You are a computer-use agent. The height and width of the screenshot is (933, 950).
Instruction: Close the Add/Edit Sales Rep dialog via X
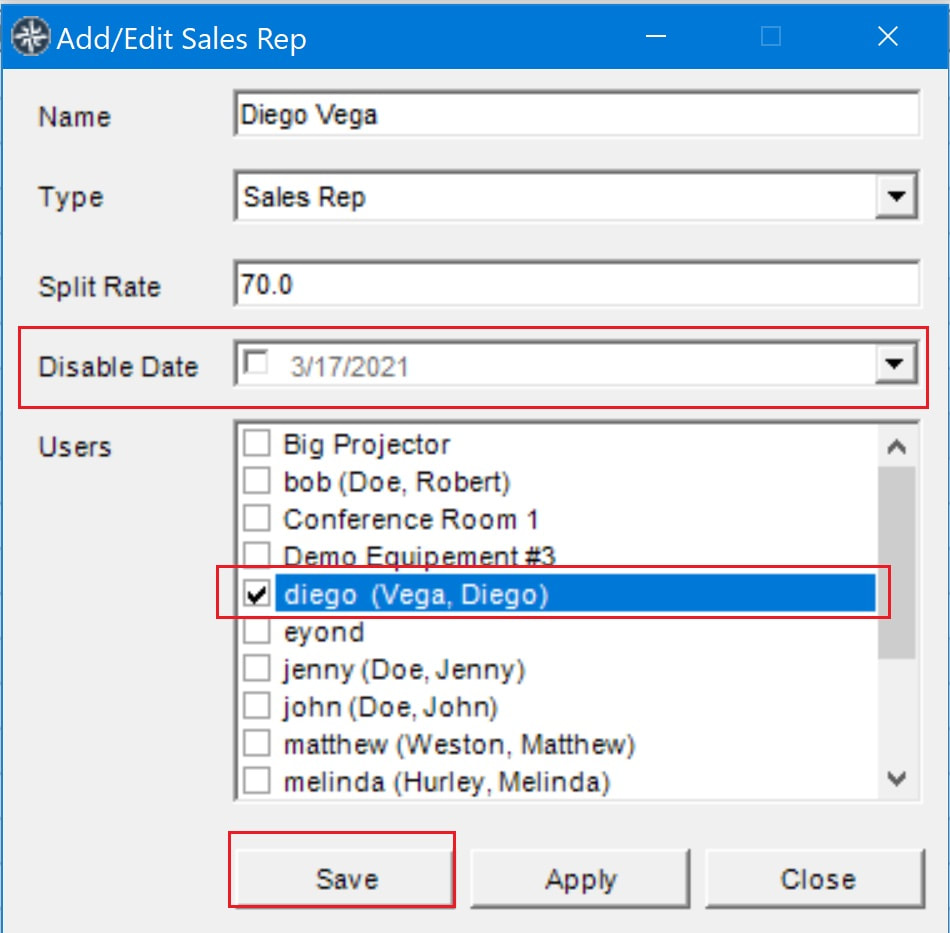888,36
